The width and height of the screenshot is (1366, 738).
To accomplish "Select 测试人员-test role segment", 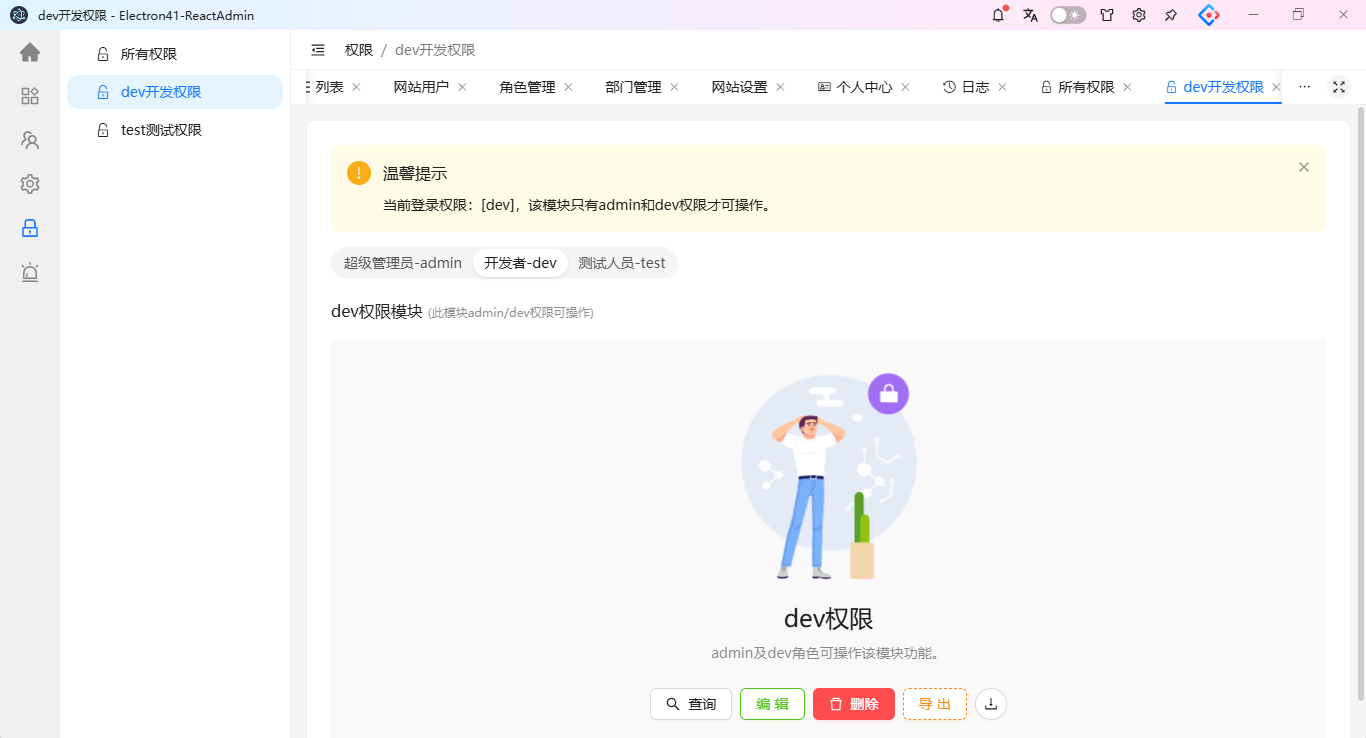I will click(622, 263).
